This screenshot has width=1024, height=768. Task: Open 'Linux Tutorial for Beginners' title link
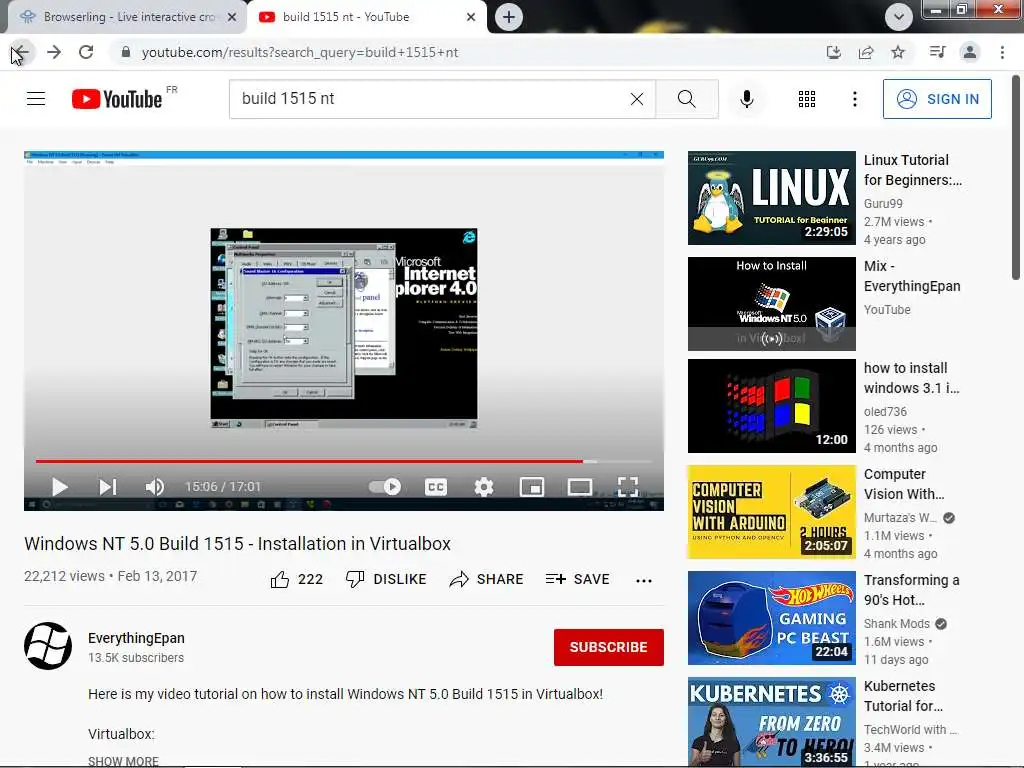(912, 170)
